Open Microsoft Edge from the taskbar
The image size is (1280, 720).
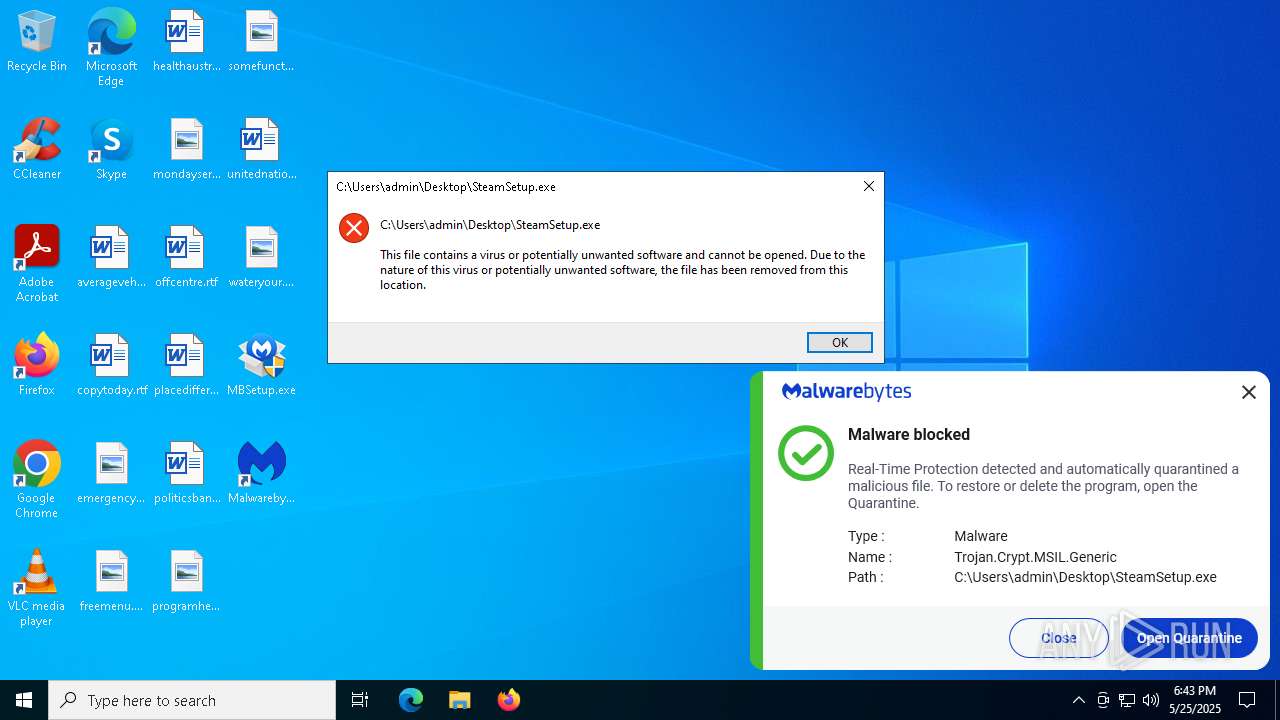(x=411, y=700)
